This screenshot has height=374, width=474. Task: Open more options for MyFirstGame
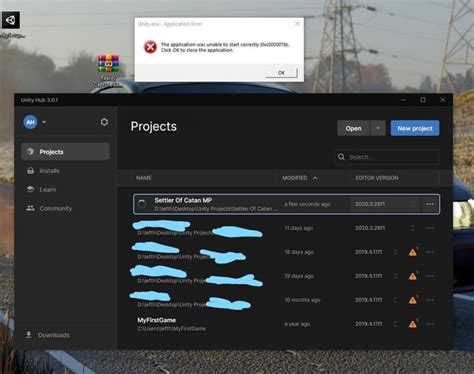pos(430,324)
